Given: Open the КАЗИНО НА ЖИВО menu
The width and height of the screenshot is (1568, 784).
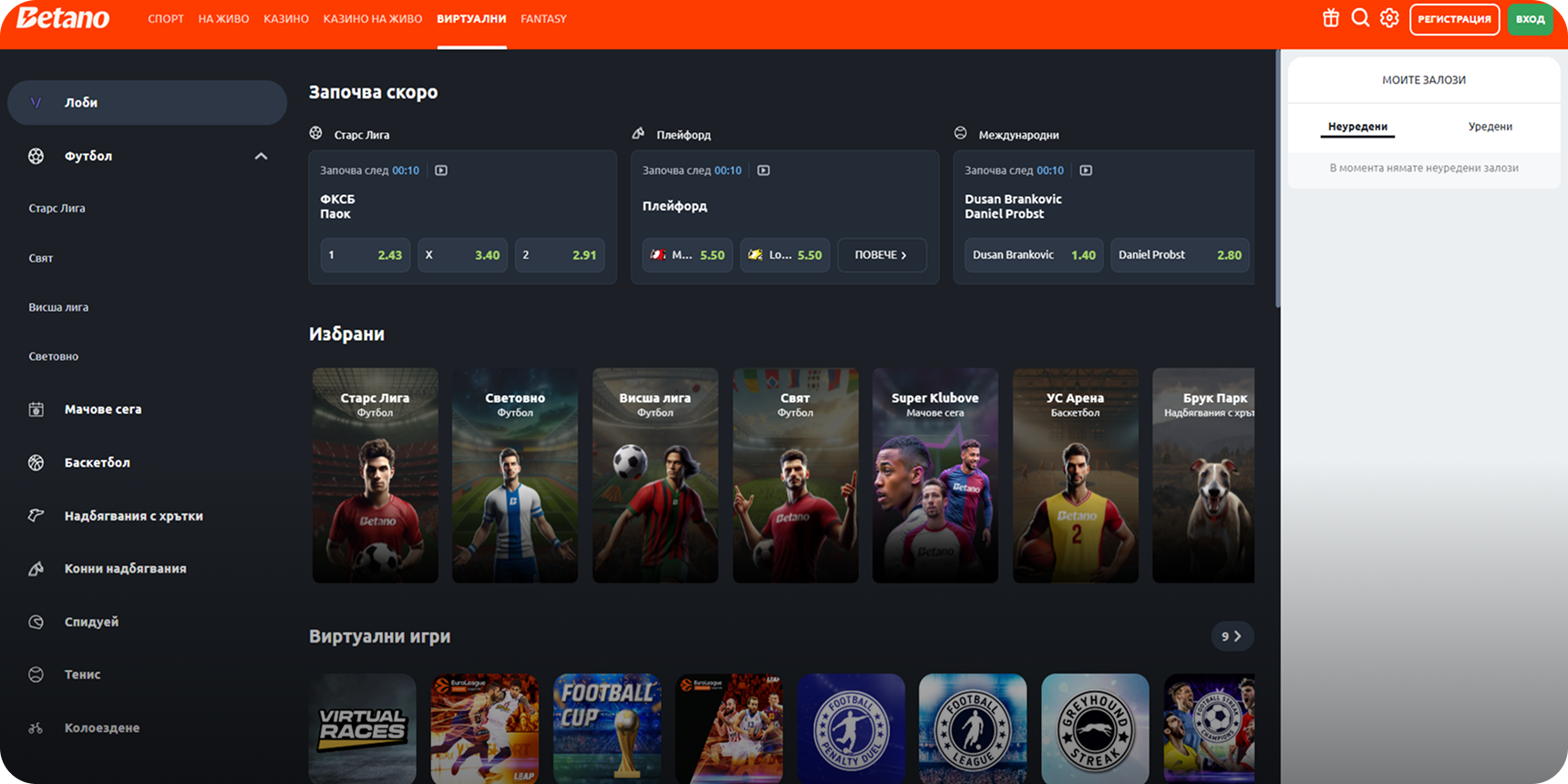Looking at the screenshot, I should 372,19.
